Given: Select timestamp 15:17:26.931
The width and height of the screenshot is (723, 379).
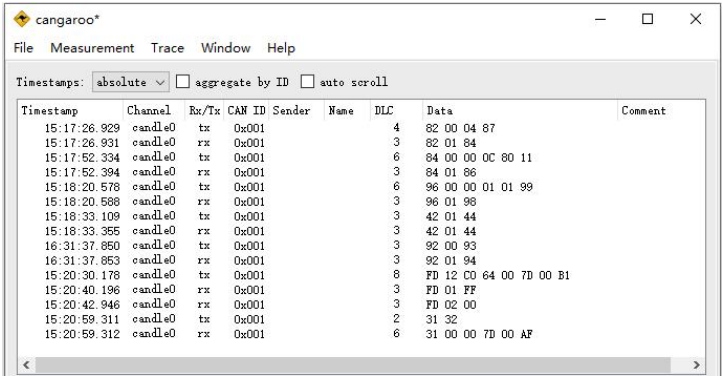Looking at the screenshot, I should click(82, 143).
